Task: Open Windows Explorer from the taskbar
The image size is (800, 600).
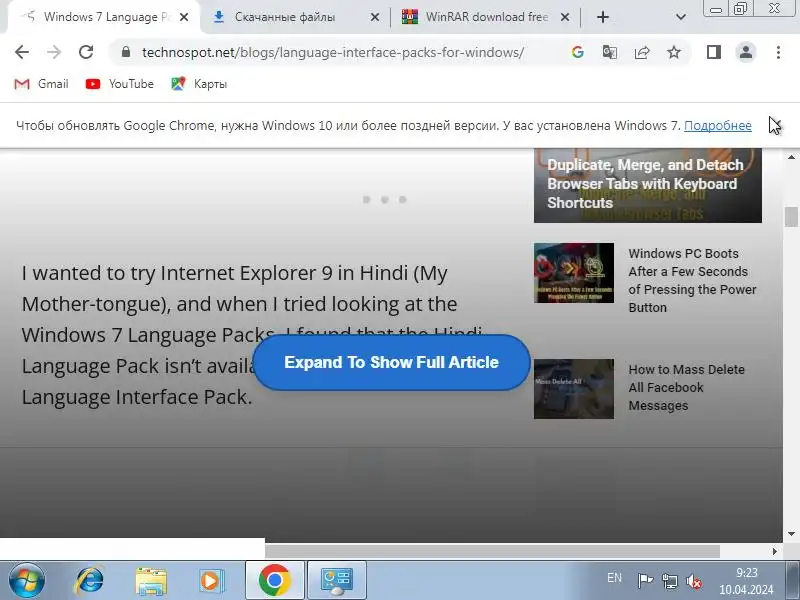Action: [x=151, y=581]
